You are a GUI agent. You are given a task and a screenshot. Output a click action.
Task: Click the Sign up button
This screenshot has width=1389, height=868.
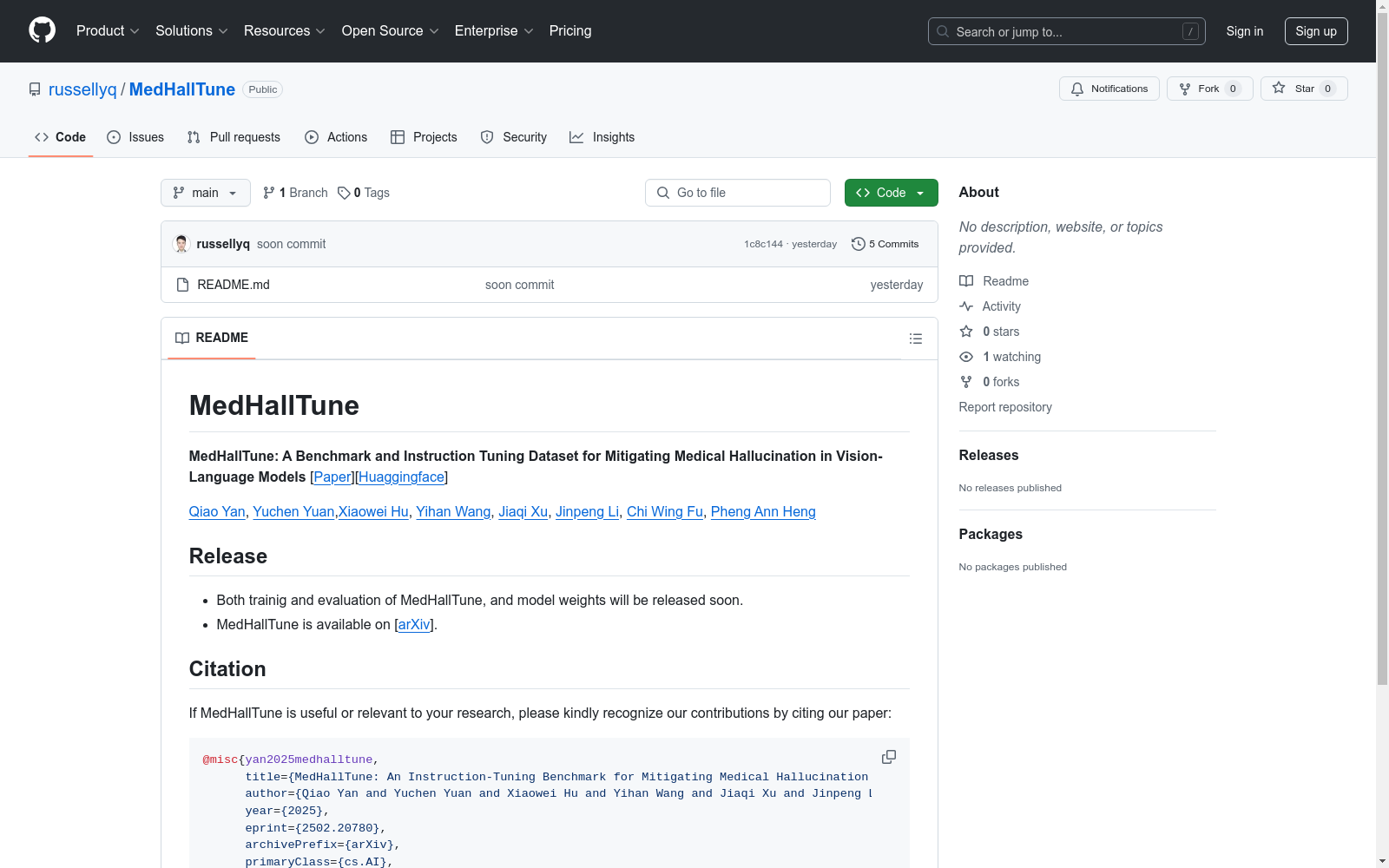click(x=1316, y=31)
